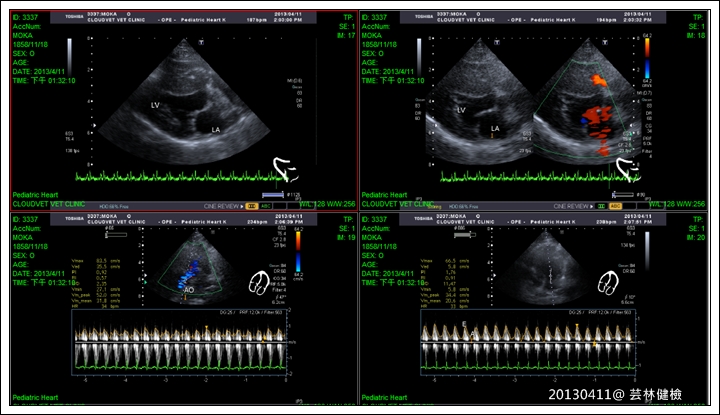This screenshot has width=720, height=415.
Task: Toggle the yellow 2D mode button, top-left panel
Action: [252, 204]
